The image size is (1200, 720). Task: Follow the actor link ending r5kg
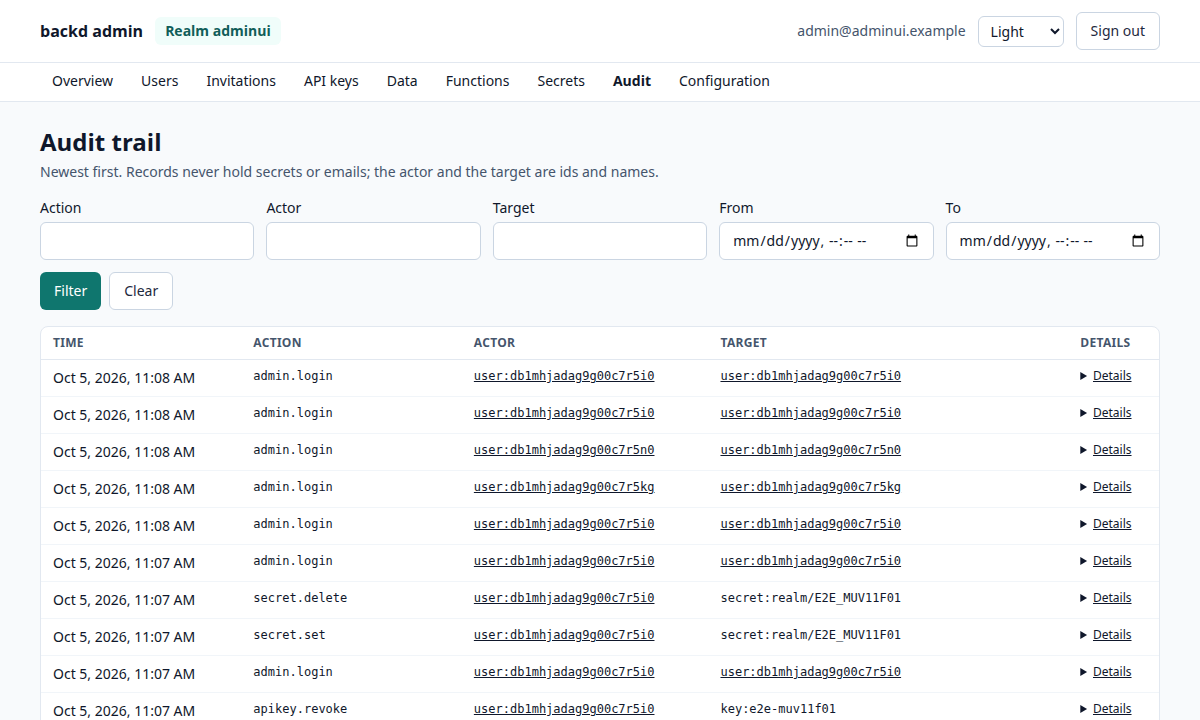(x=564, y=487)
